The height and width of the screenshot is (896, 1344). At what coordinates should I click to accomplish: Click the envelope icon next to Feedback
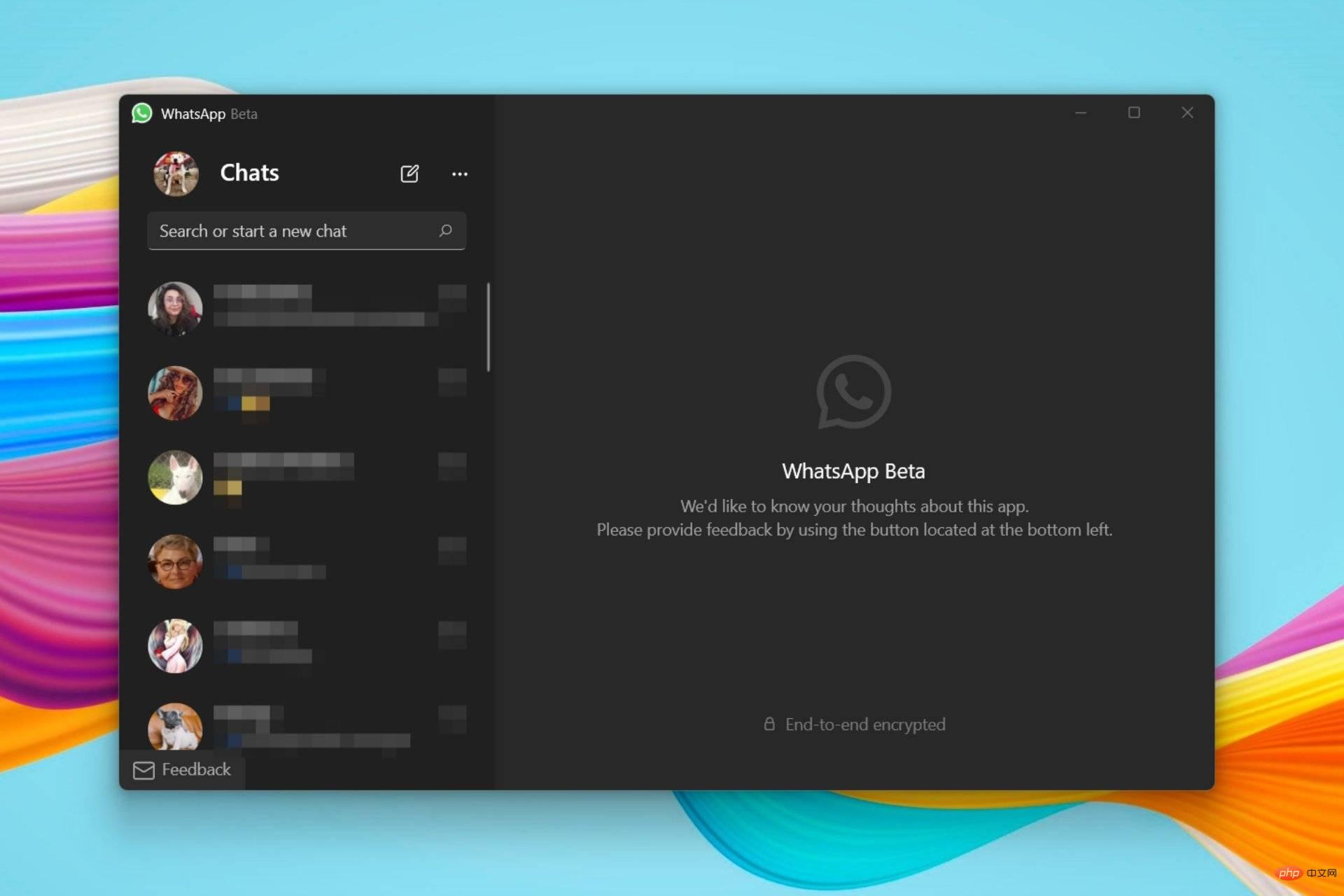coord(142,769)
